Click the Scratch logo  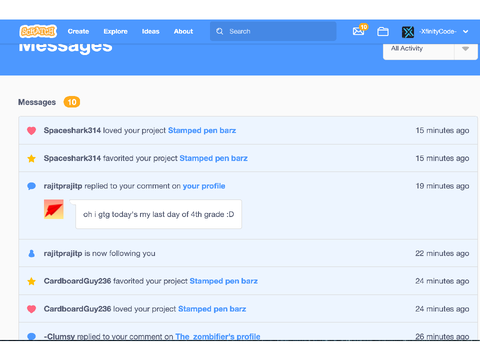click(38, 31)
